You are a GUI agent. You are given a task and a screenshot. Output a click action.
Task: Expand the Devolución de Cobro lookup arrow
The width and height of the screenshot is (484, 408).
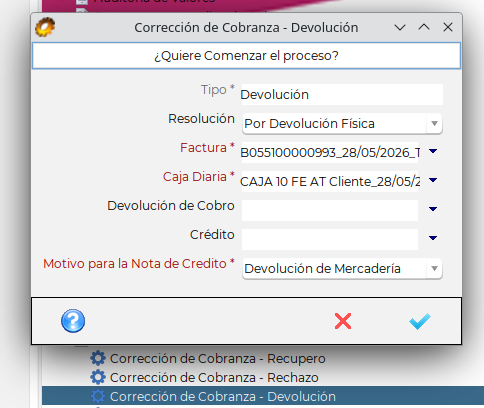point(433,209)
